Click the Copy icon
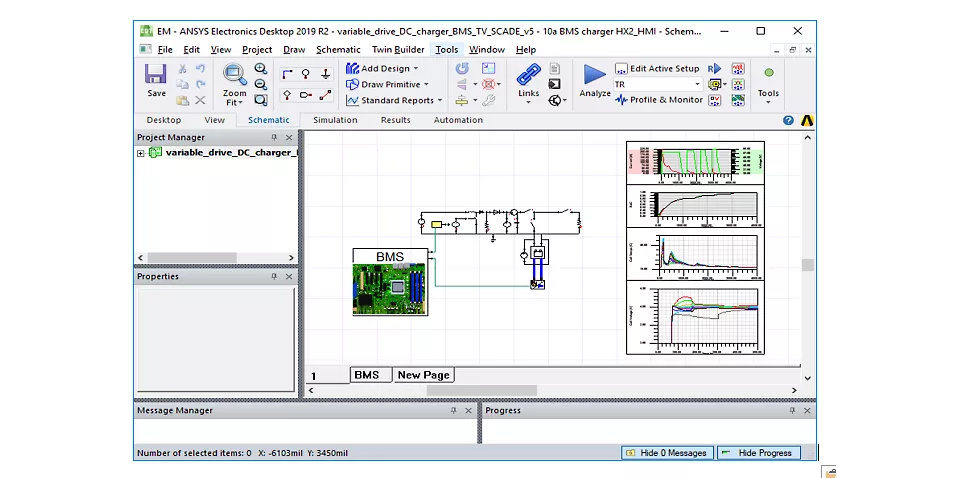Screen dimensions: 955x478 coord(182,85)
